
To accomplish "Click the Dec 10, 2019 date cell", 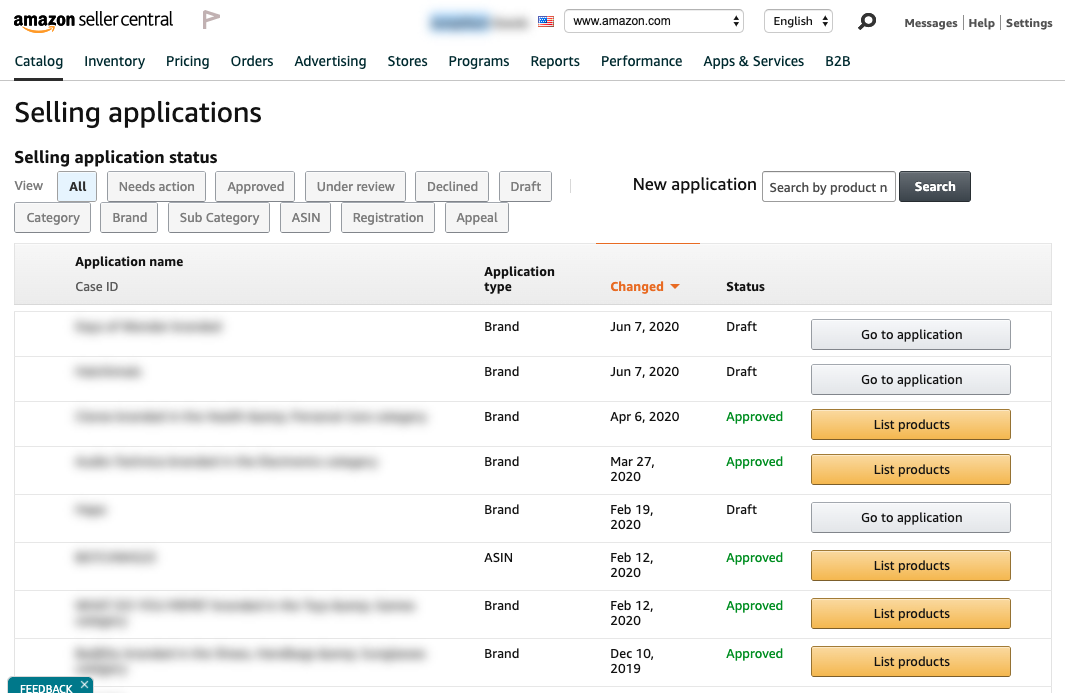I will (x=632, y=661).
